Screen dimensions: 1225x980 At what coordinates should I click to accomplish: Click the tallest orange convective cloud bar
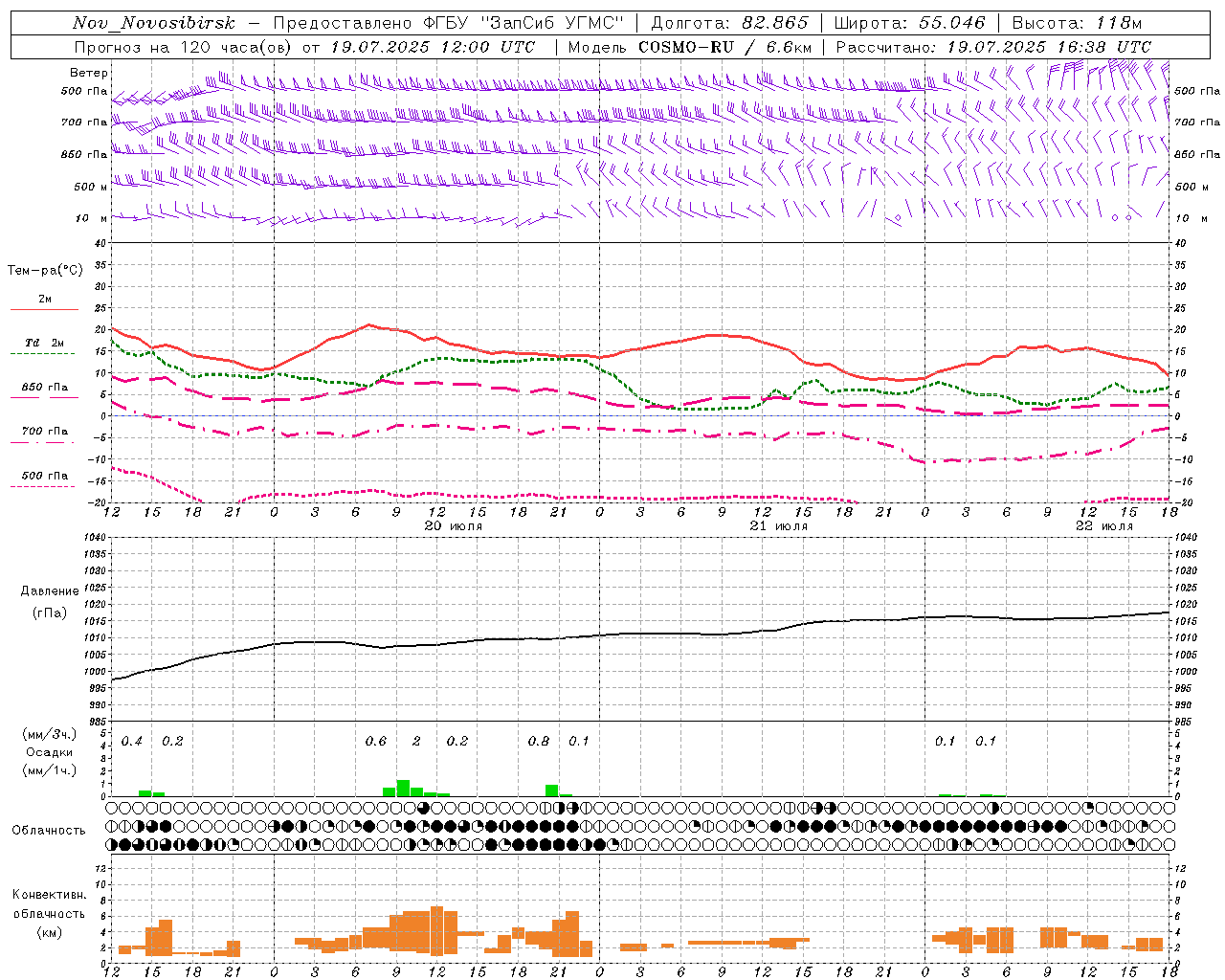pyautogui.click(x=437, y=931)
